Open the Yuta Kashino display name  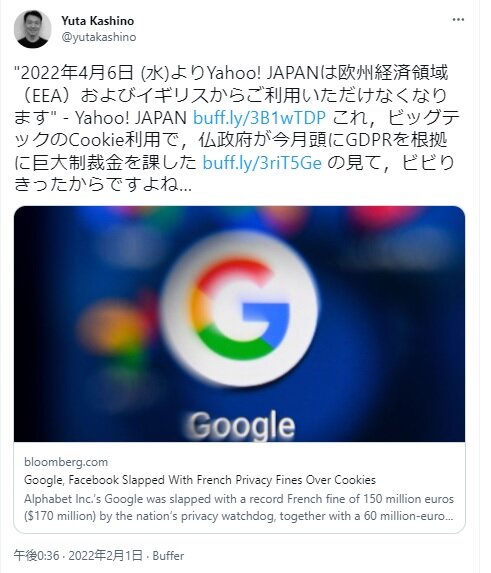point(98,21)
